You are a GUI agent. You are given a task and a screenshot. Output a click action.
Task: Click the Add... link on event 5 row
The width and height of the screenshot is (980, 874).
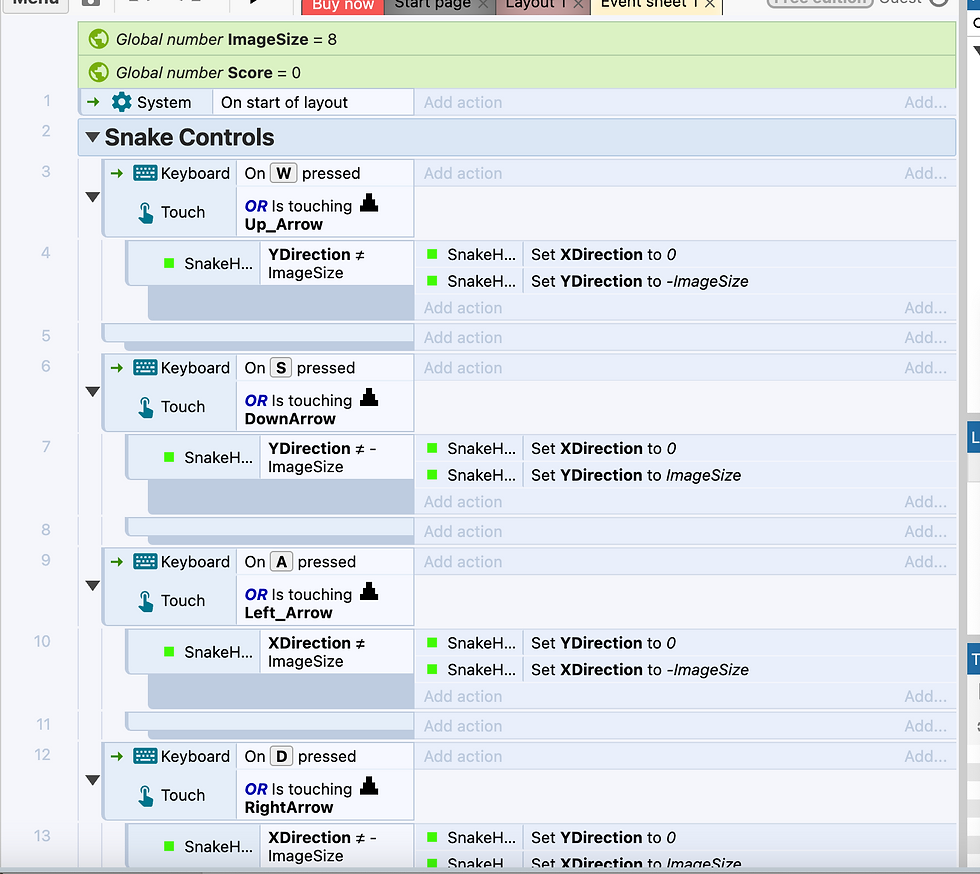coord(925,337)
